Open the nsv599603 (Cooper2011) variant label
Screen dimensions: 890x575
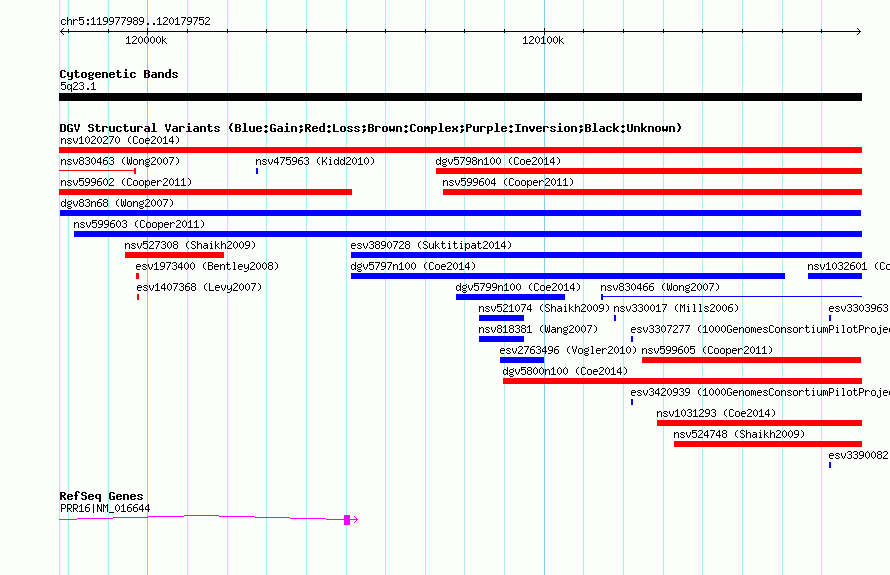click(139, 224)
